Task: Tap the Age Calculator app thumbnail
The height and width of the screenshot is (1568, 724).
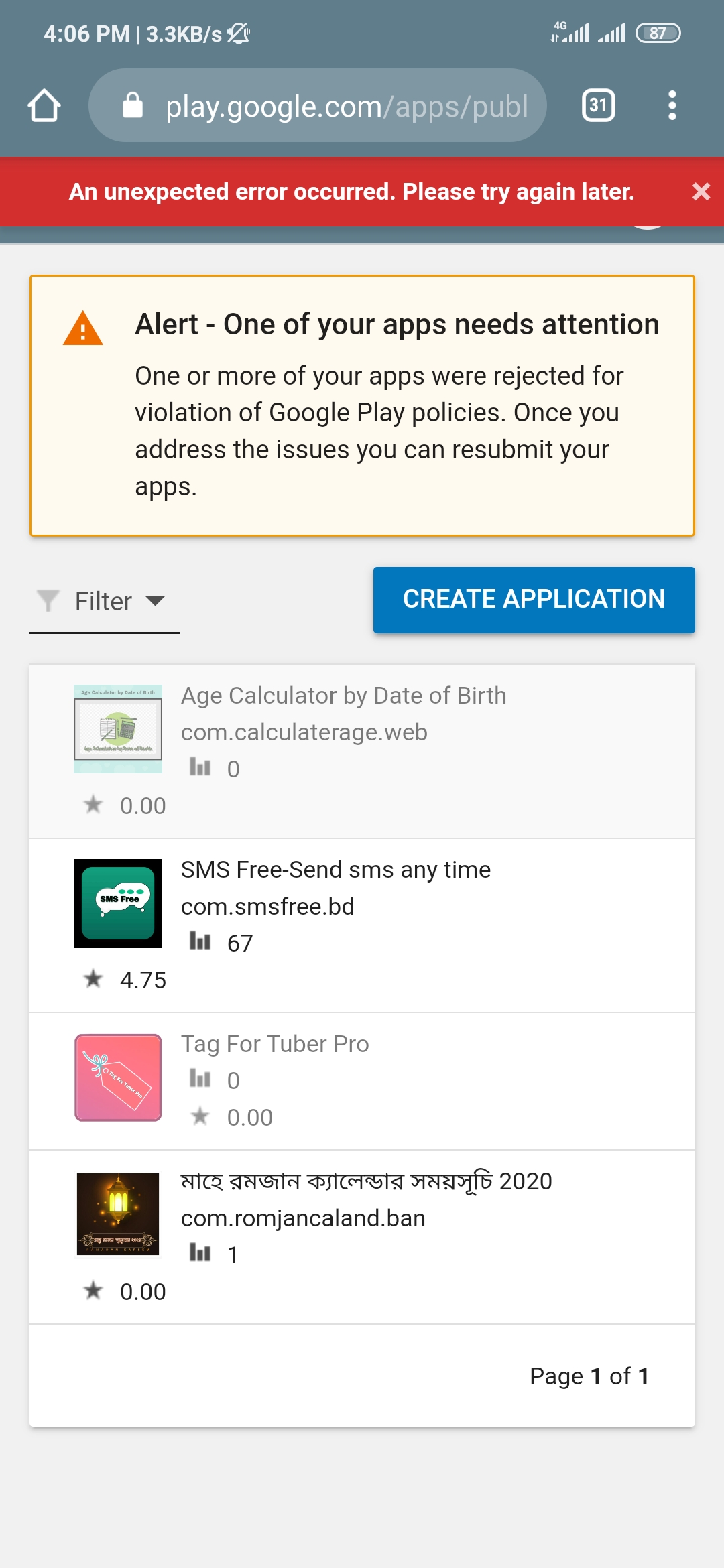Action: pos(118,729)
